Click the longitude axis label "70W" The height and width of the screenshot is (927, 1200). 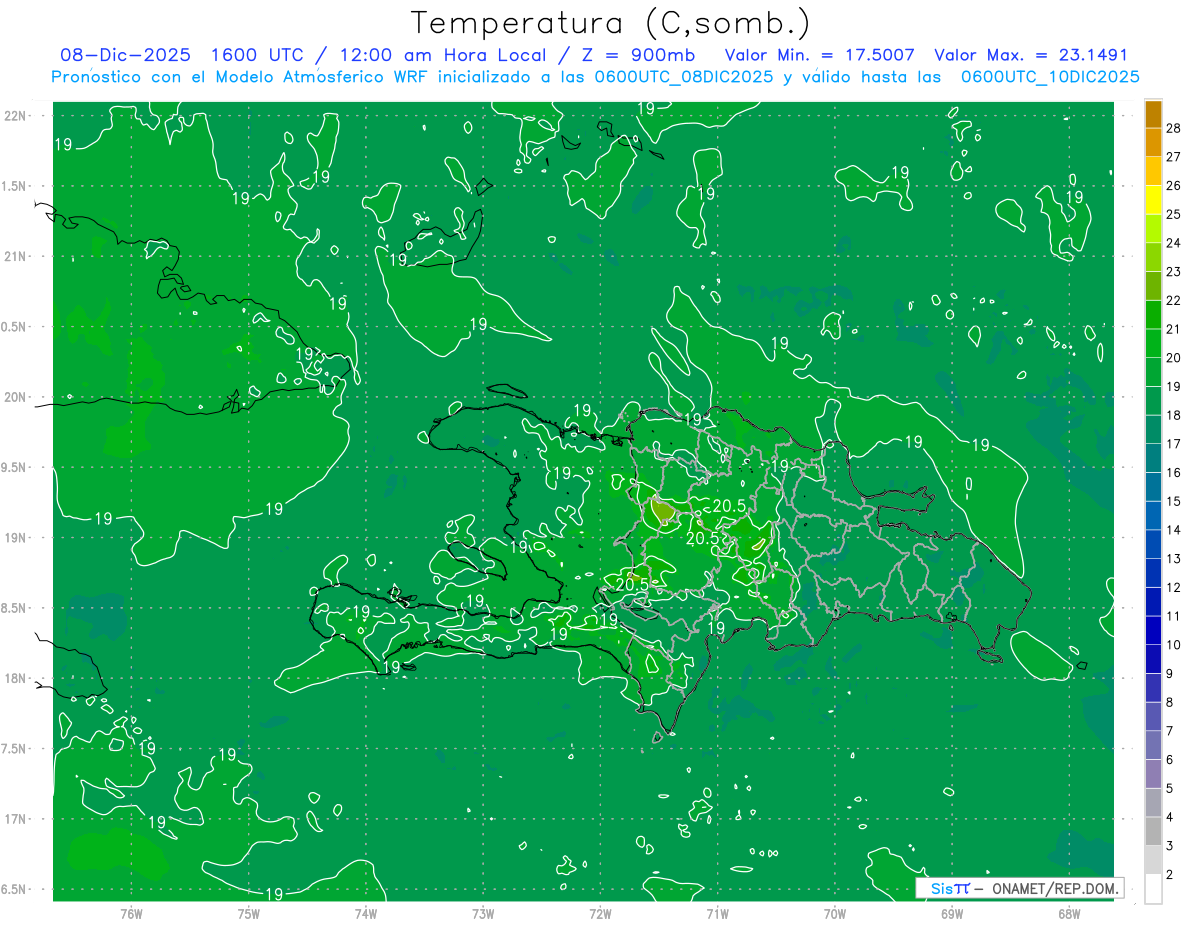point(835,913)
